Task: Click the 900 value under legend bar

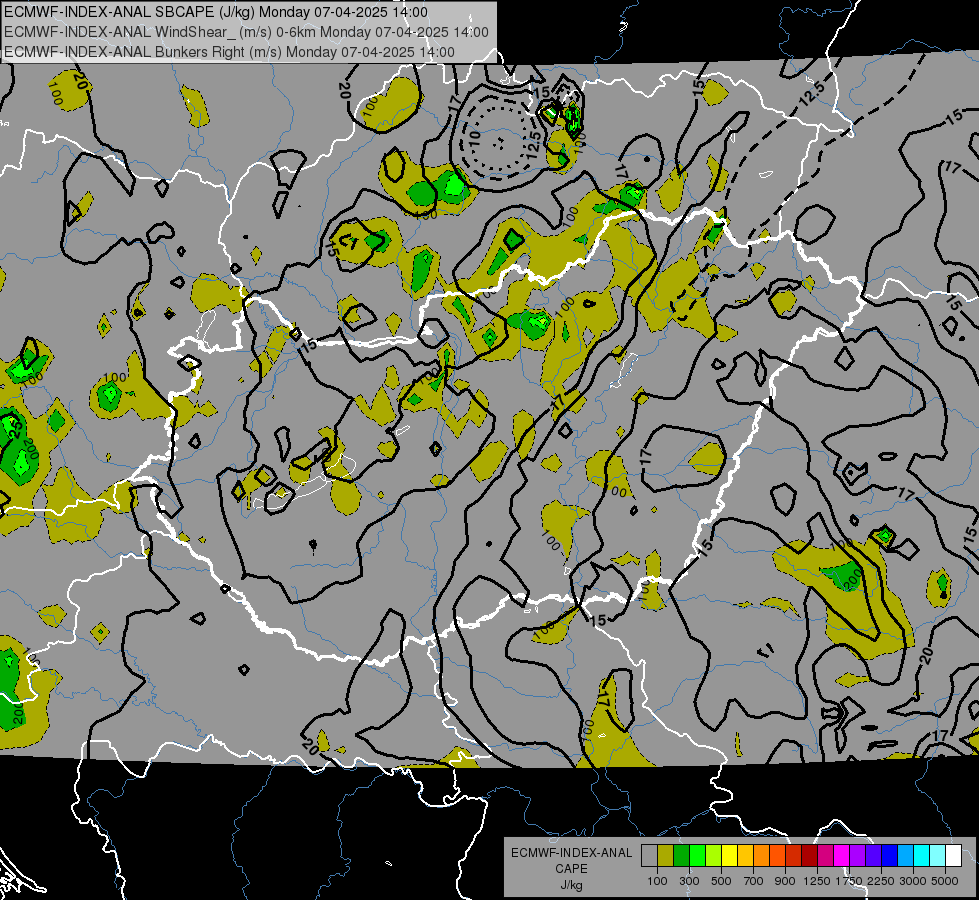Action: coord(785,881)
